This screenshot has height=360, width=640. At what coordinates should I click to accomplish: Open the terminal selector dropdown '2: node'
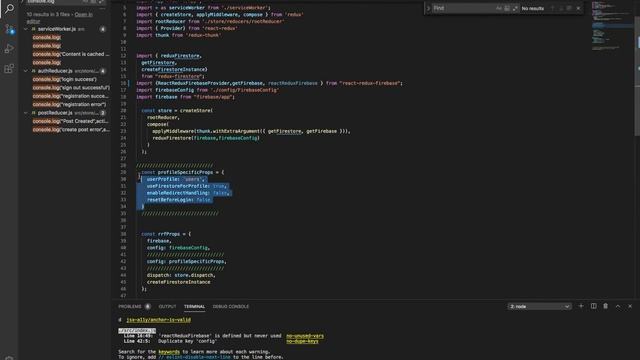(x=539, y=307)
